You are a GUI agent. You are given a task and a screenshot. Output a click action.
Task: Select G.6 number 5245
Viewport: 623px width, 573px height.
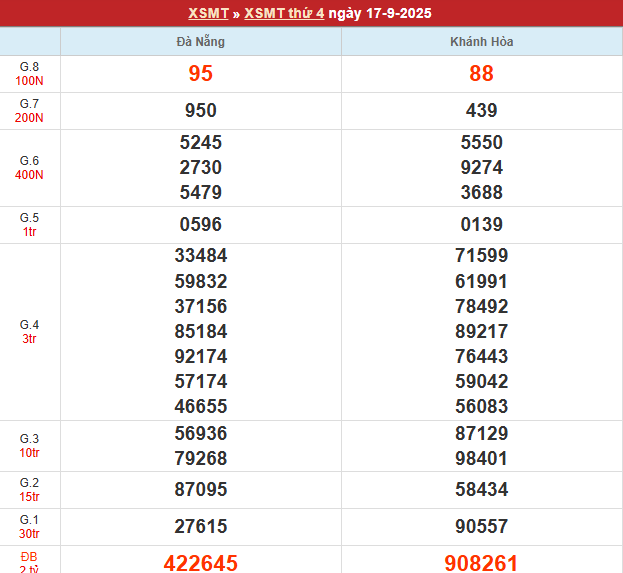click(x=201, y=142)
